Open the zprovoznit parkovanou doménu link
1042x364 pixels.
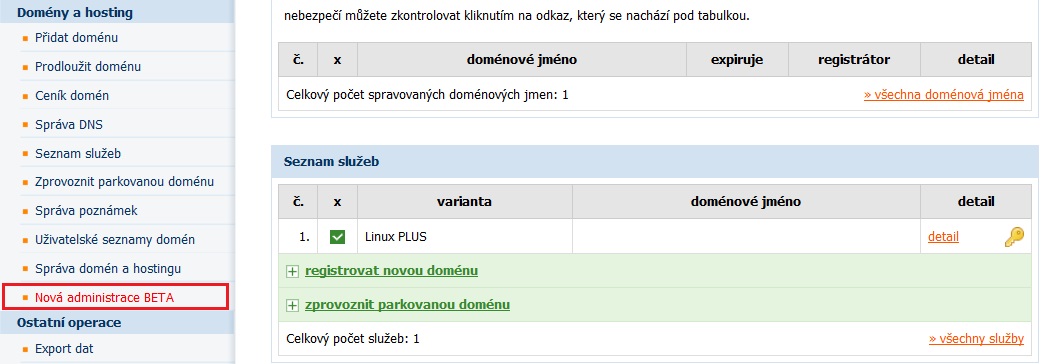point(407,305)
